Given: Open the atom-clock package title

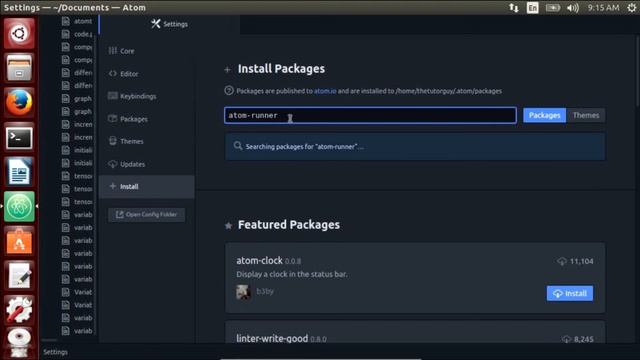Looking at the screenshot, I should pos(259,260).
